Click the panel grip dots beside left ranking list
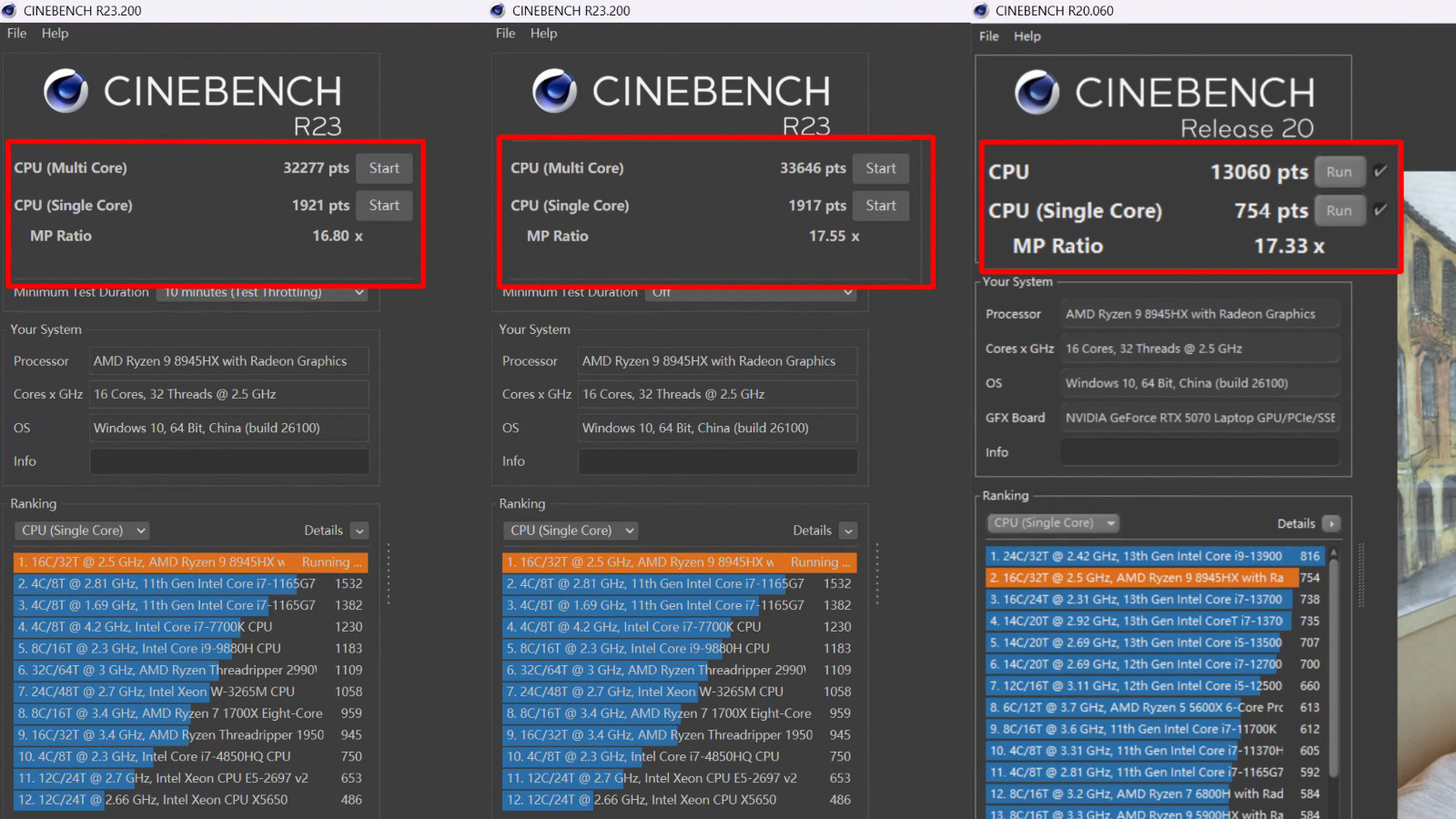The height and width of the screenshot is (819, 1456). click(x=389, y=574)
